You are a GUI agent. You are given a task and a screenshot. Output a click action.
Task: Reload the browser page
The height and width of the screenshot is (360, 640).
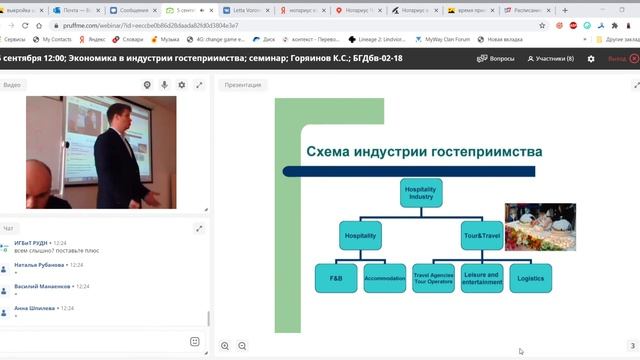click(25, 25)
